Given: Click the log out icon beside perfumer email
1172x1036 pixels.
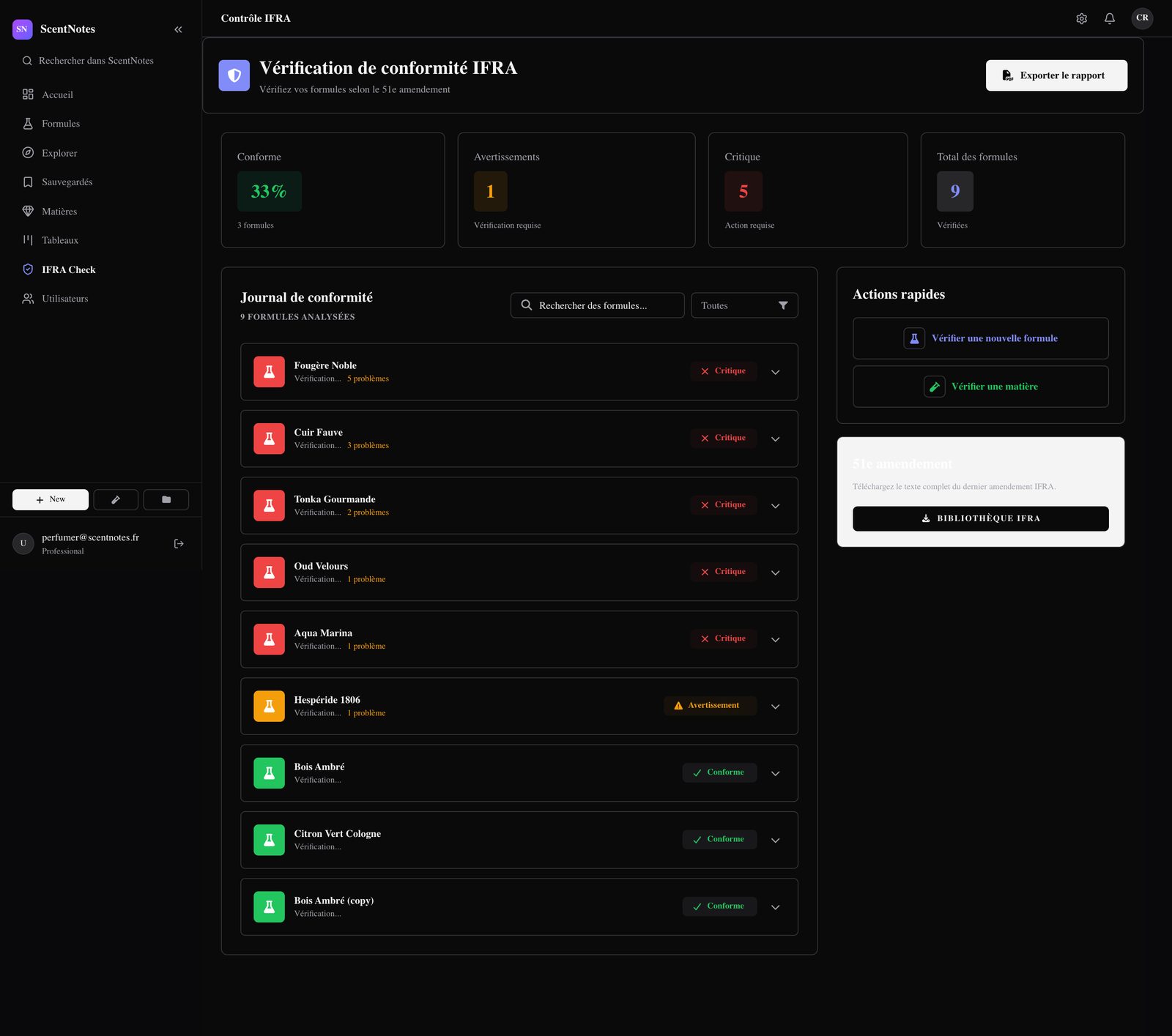Looking at the screenshot, I should (179, 543).
